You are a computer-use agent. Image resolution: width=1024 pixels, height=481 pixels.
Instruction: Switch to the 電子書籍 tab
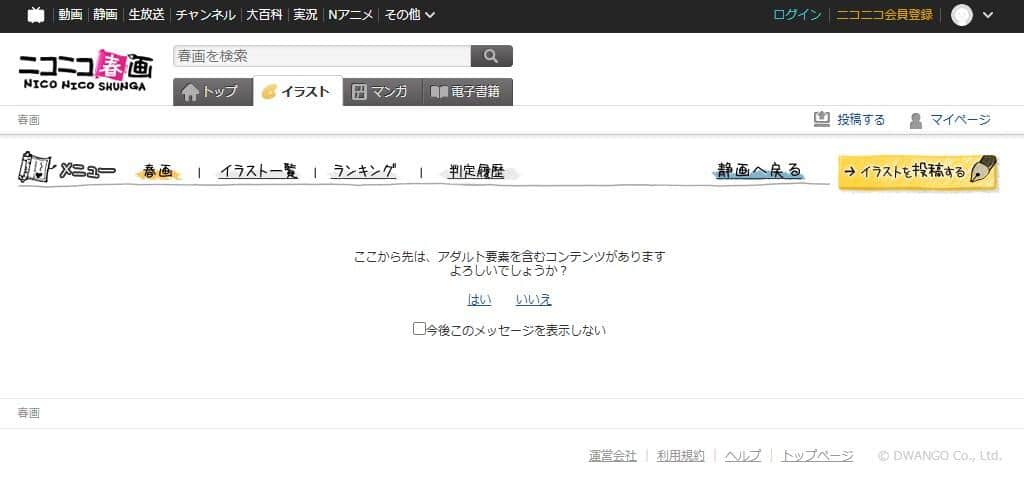pyautogui.click(x=468, y=92)
